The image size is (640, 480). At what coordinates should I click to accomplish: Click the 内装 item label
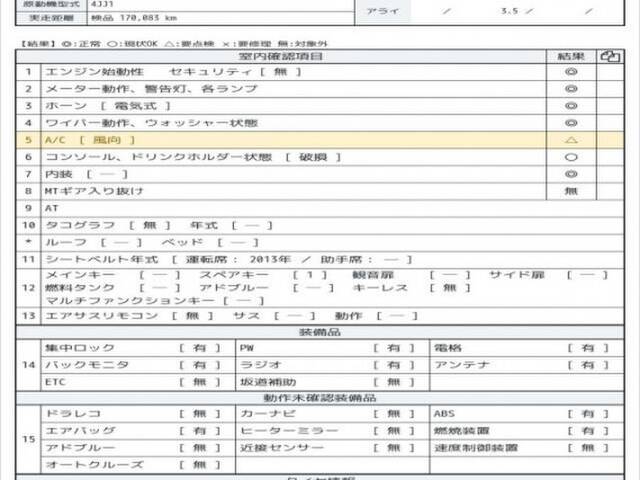coord(59,174)
